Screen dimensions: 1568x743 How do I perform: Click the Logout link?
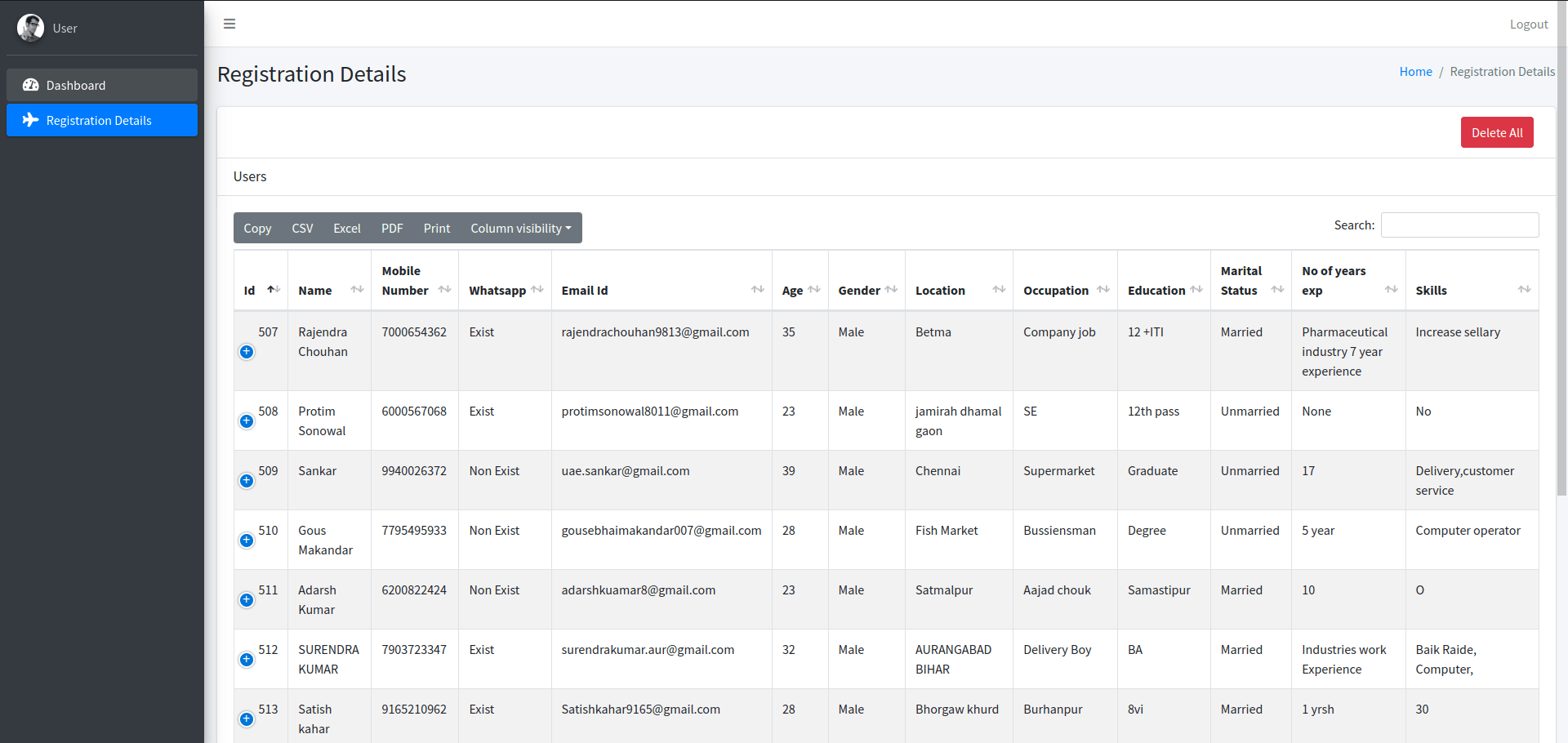(x=1528, y=24)
